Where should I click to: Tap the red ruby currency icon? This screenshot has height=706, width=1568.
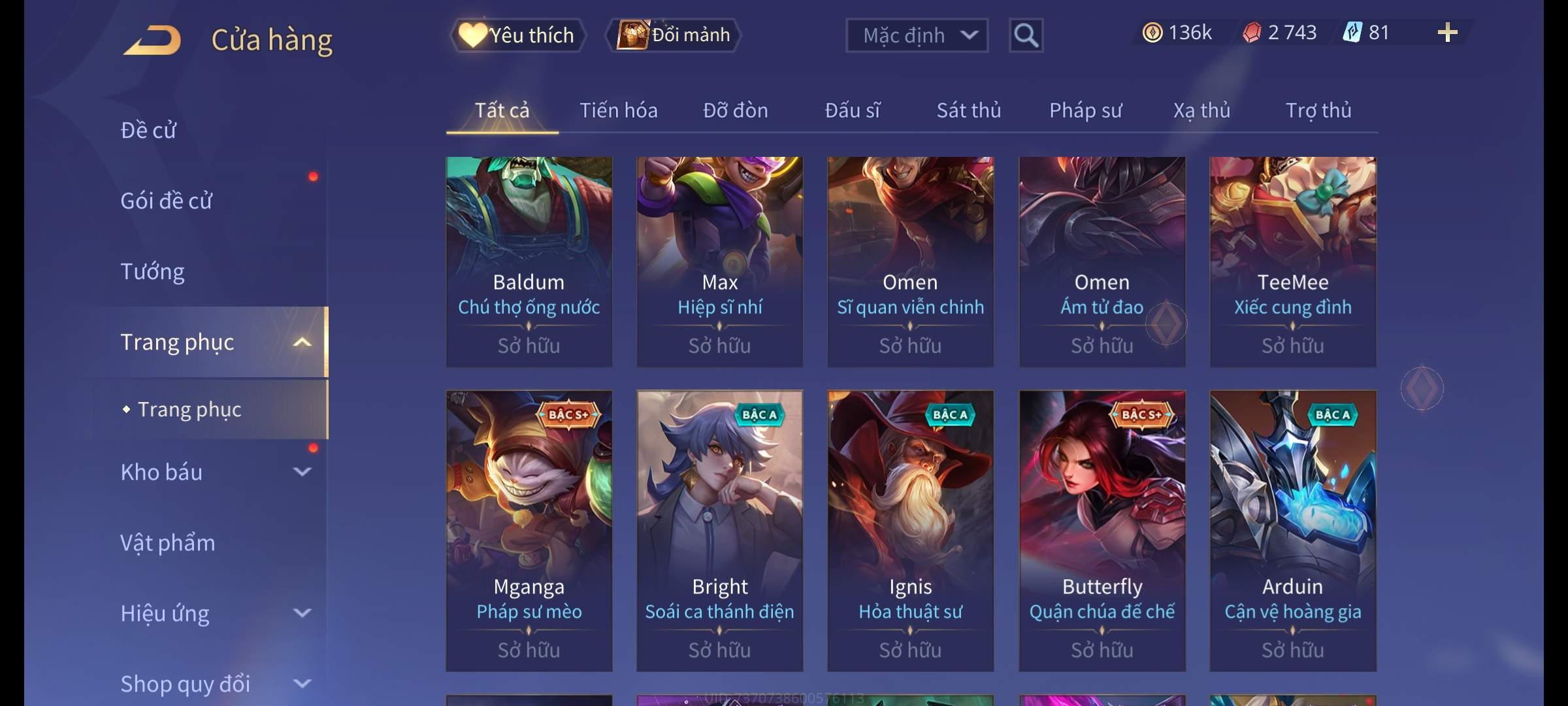(x=1251, y=33)
